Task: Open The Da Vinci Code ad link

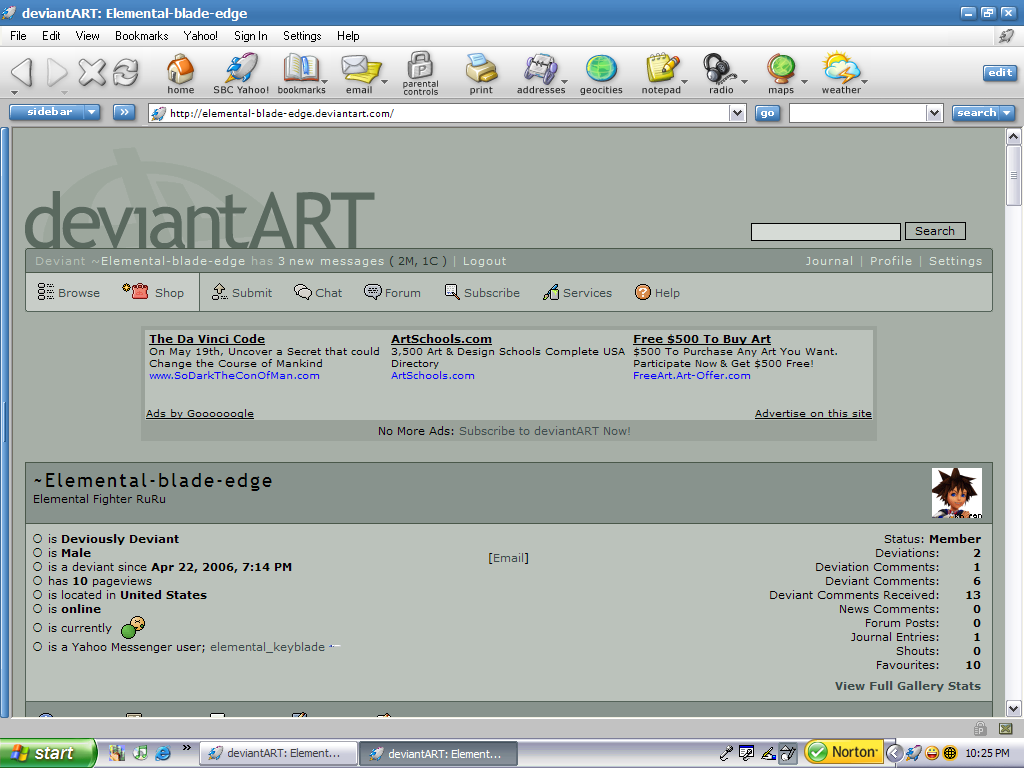Action: [x=207, y=339]
